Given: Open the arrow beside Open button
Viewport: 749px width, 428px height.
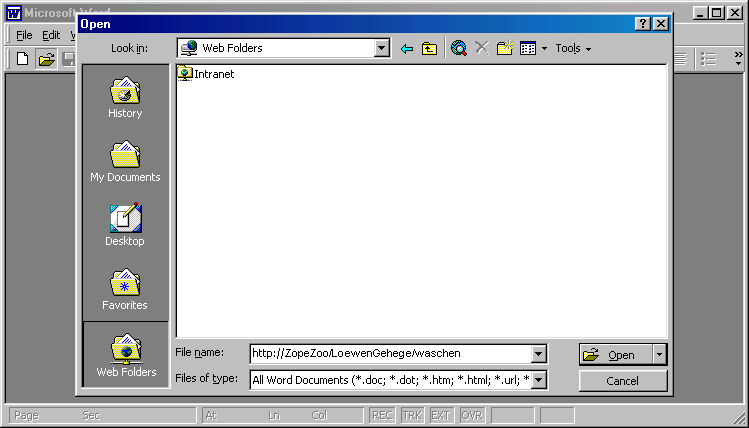Looking at the screenshot, I should pos(660,355).
